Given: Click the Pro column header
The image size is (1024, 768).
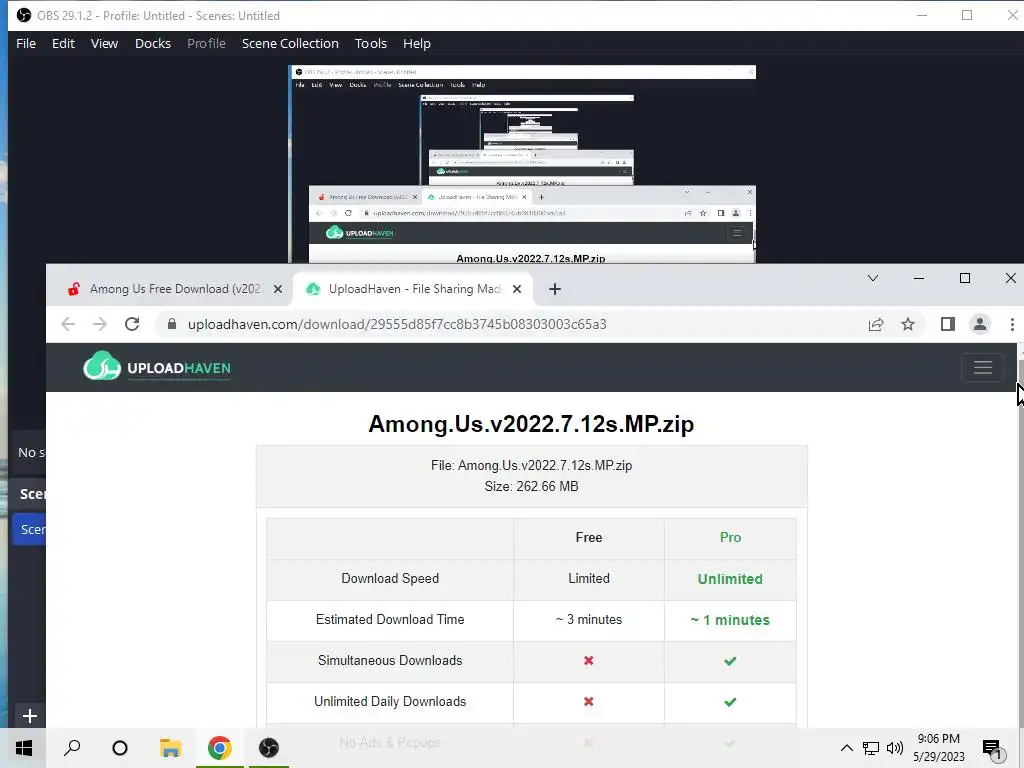Looking at the screenshot, I should click(x=730, y=537).
